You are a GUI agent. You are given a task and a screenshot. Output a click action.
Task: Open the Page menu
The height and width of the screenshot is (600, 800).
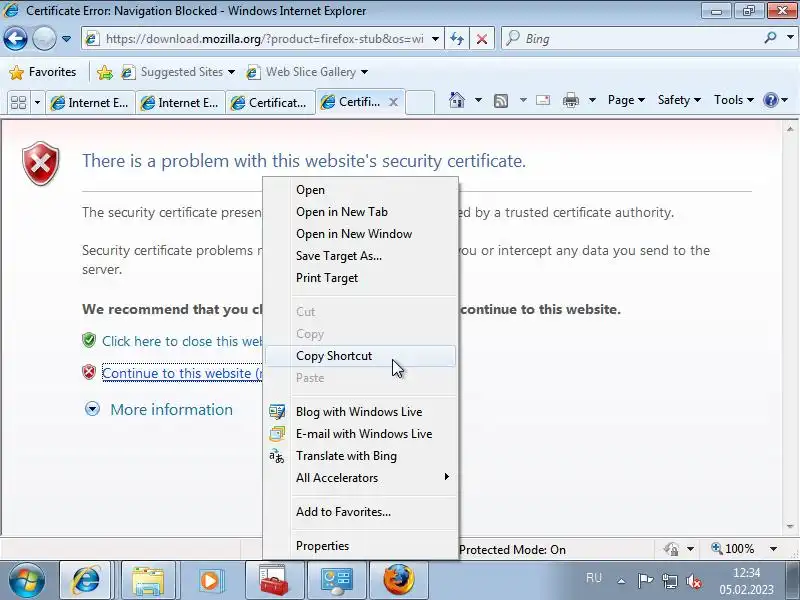pyautogui.click(x=626, y=100)
